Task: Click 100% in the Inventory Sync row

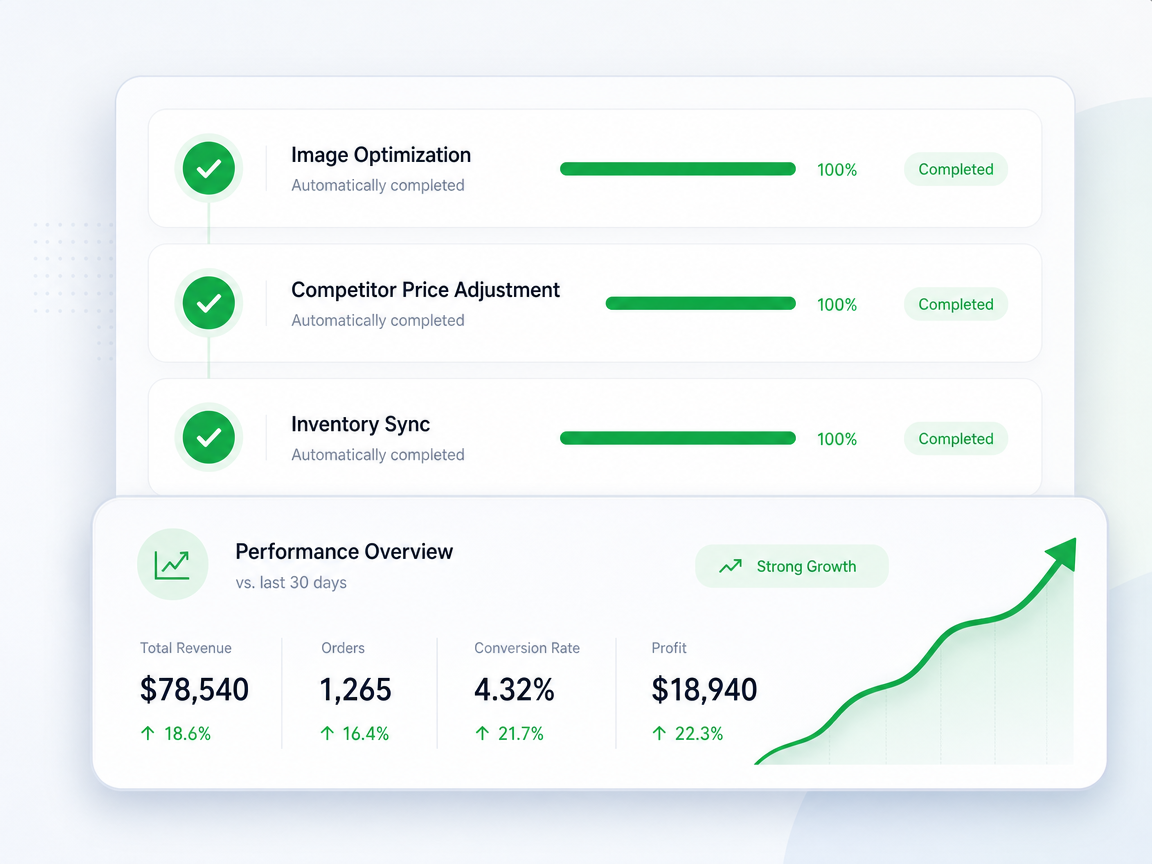Action: pos(837,439)
